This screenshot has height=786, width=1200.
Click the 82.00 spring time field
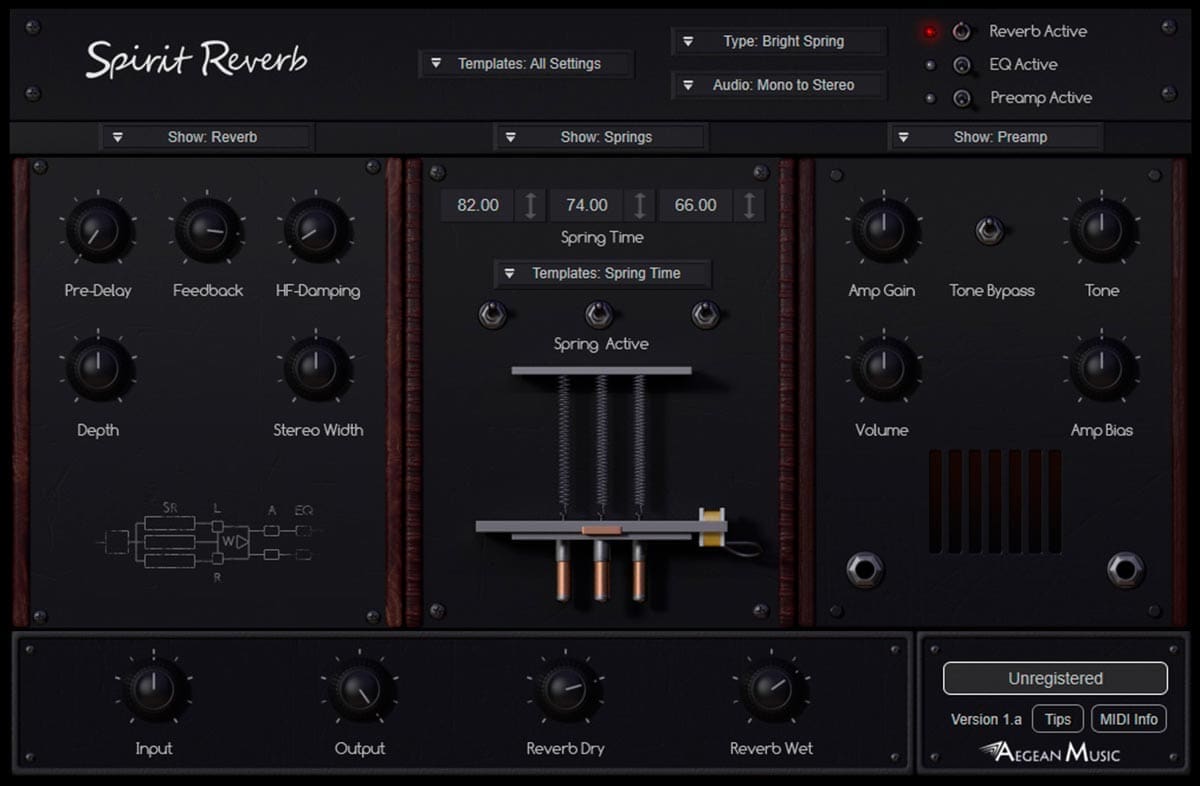[x=478, y=205]
